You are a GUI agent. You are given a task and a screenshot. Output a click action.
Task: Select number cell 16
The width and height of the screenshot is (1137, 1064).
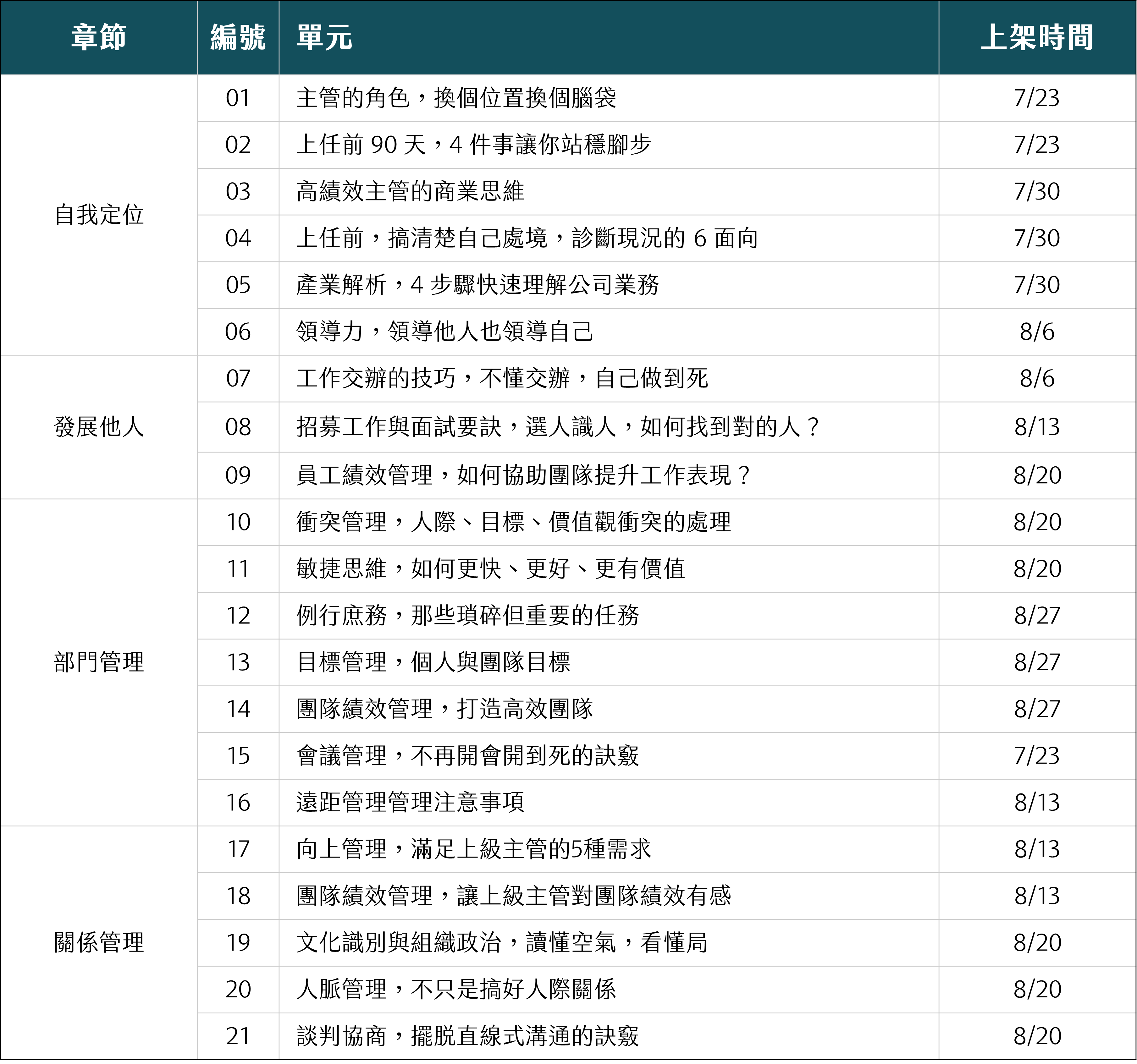tap(238, 803)
